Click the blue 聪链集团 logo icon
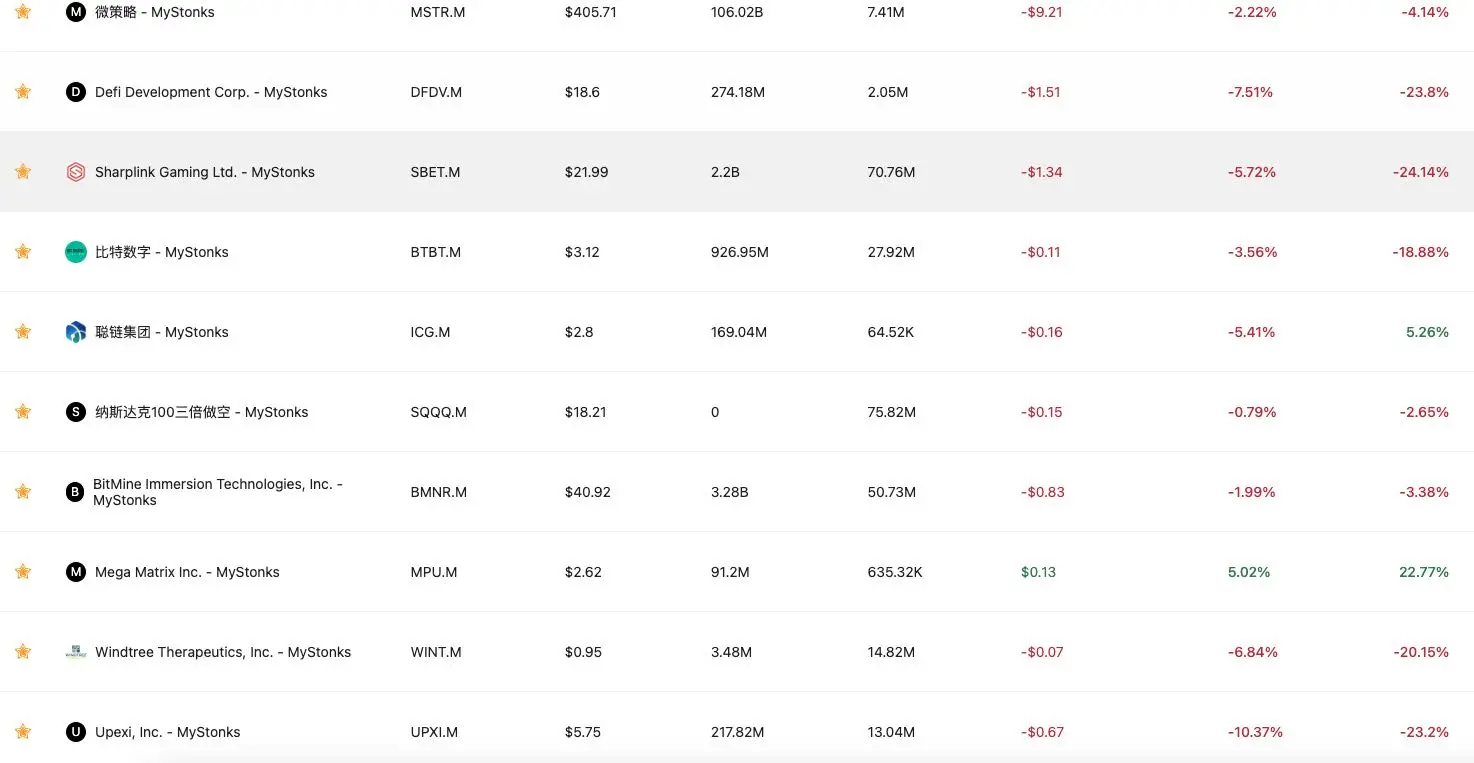1474x763 pixels. coord(76,332)
